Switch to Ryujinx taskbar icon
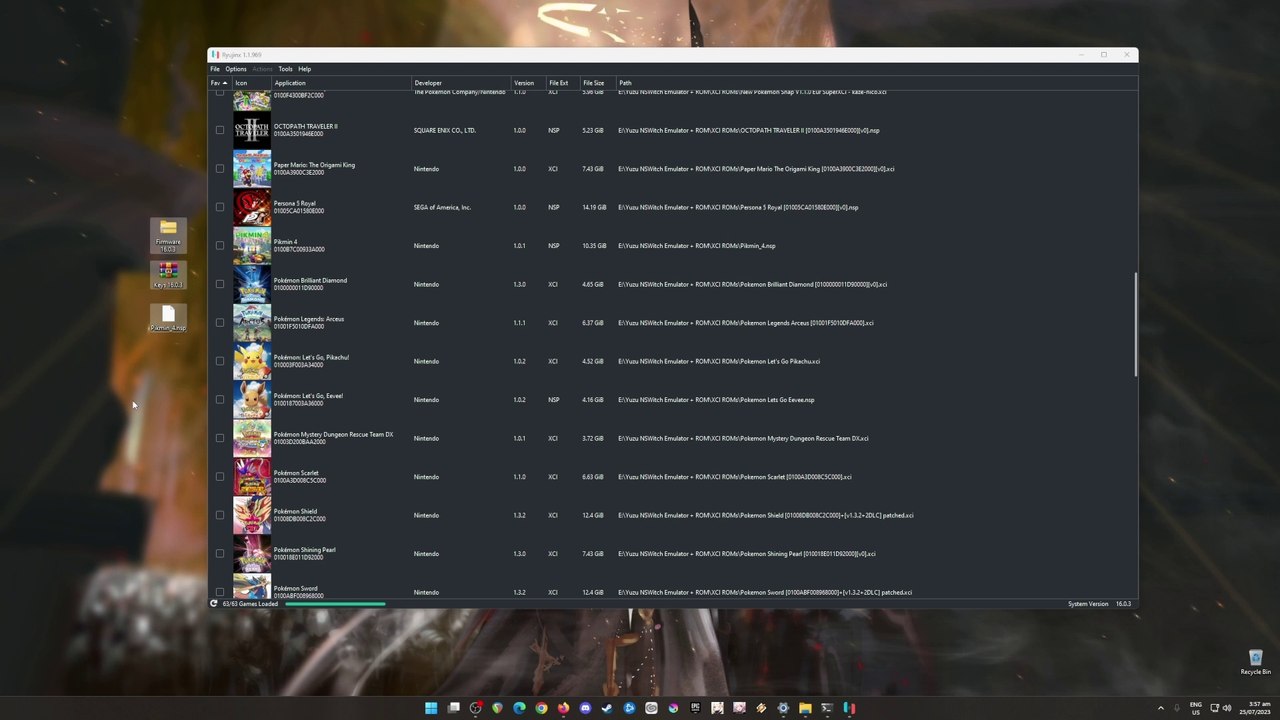1280x720 pixels. pyautogui.click(x=849, y=708)
